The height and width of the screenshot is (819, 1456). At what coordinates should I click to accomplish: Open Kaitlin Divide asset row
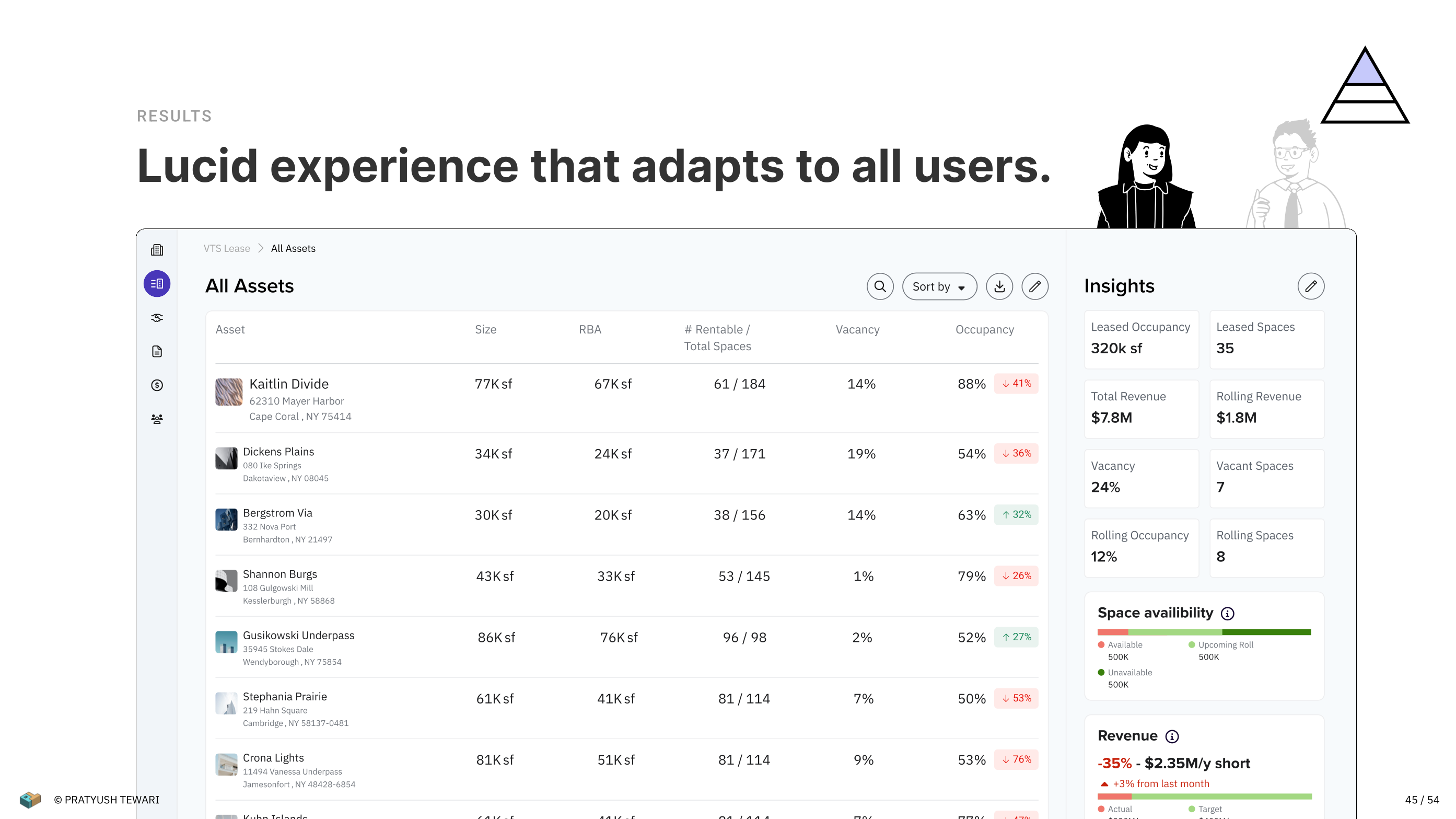[289, 384]
